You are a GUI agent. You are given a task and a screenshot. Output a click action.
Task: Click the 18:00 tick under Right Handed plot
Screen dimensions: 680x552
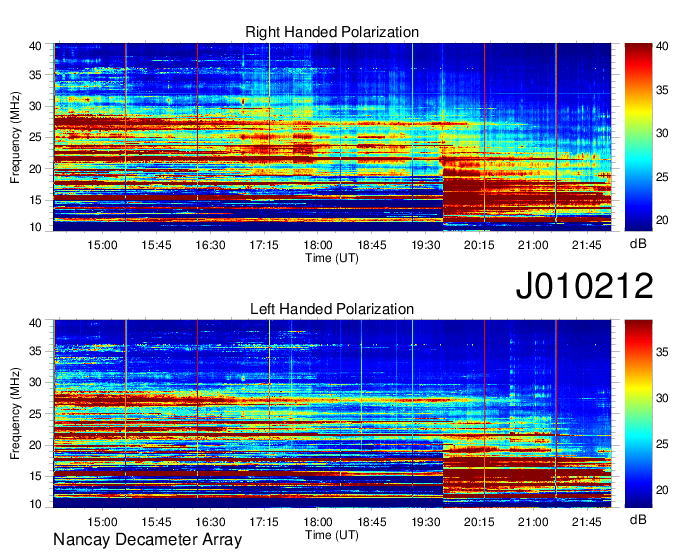click(318, 245)
